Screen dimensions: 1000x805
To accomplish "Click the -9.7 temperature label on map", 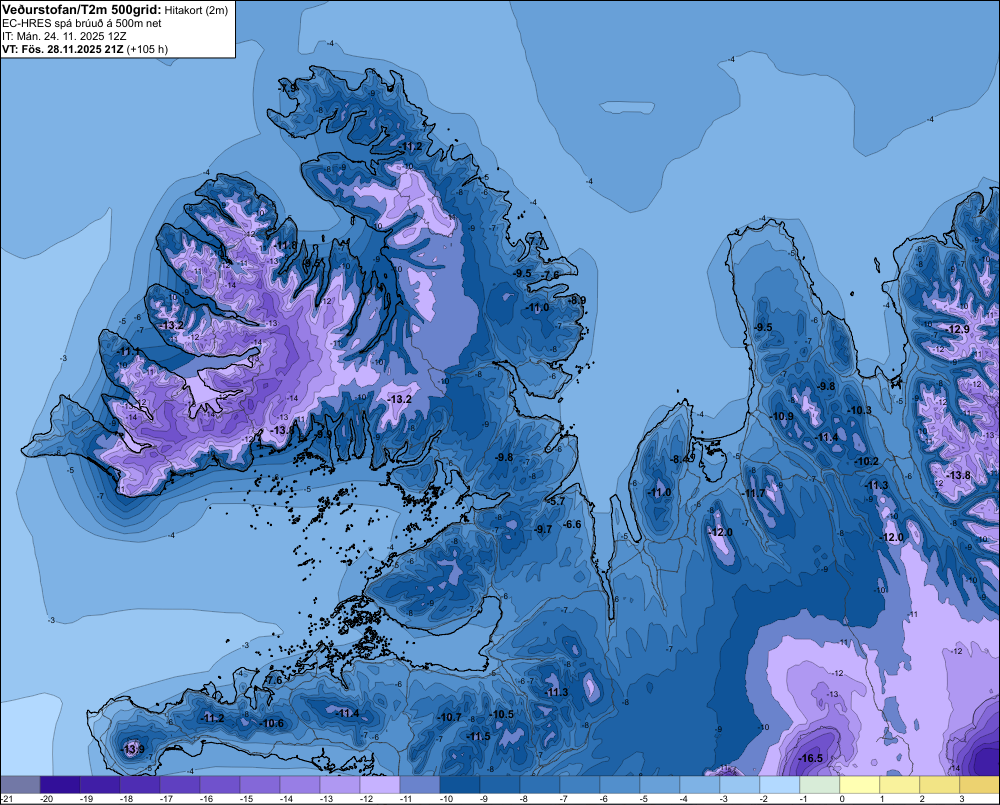I will tap(543, 529).
